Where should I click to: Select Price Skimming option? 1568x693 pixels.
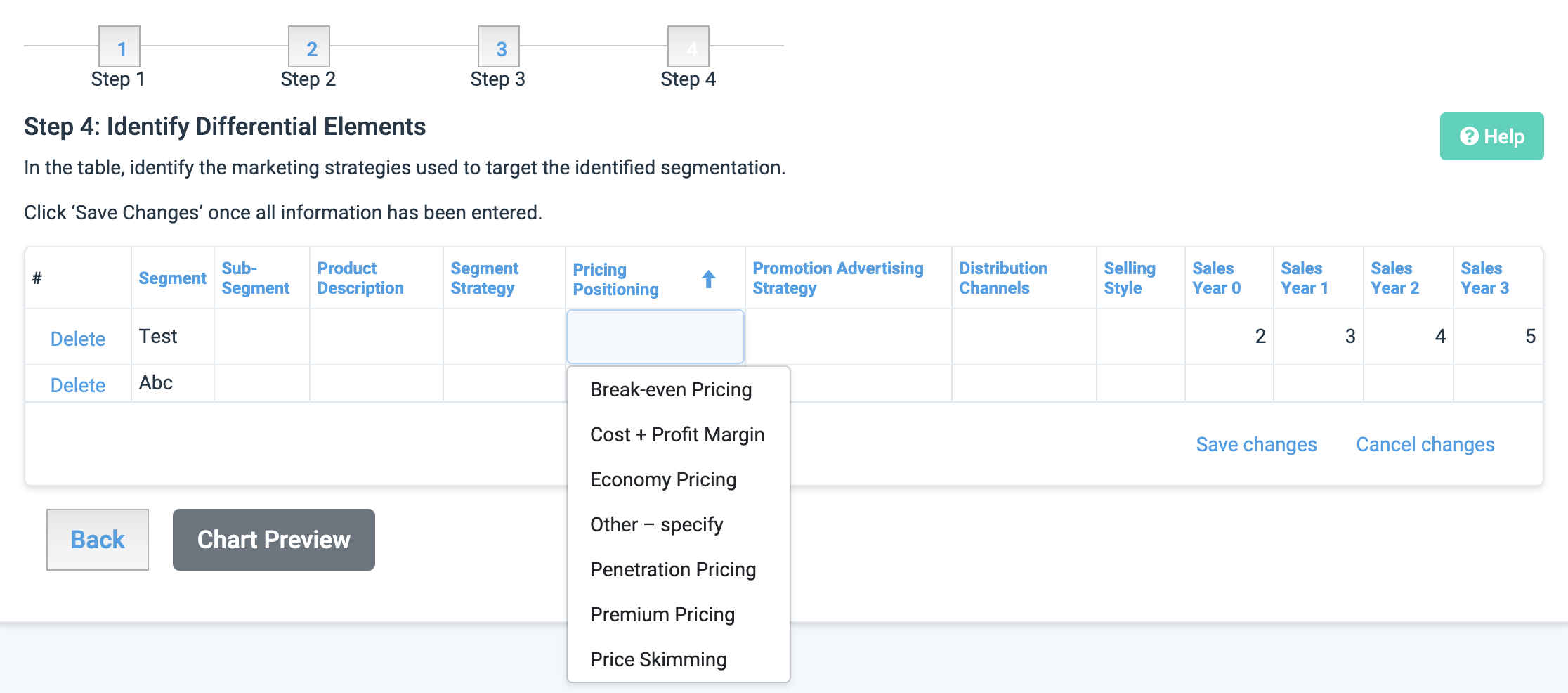coord(679,659)
